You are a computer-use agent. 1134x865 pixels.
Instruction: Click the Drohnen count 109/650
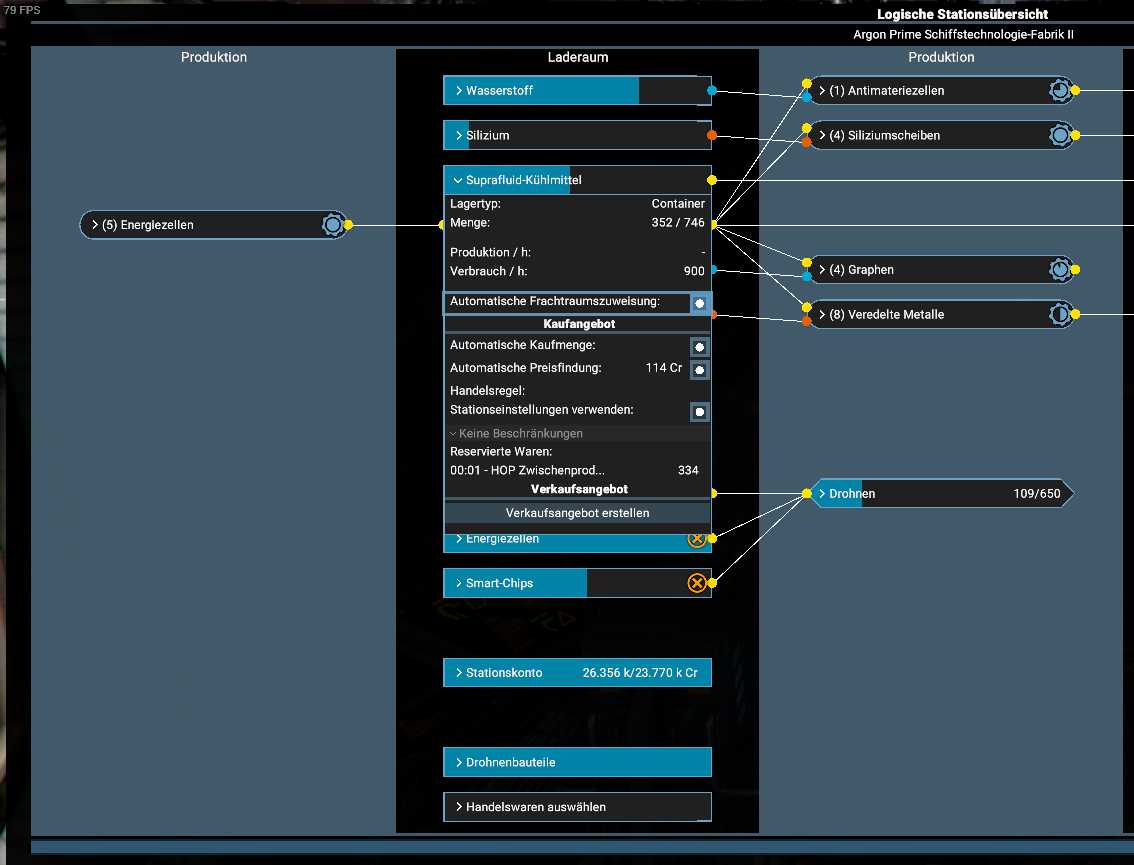coord(1036,494)
